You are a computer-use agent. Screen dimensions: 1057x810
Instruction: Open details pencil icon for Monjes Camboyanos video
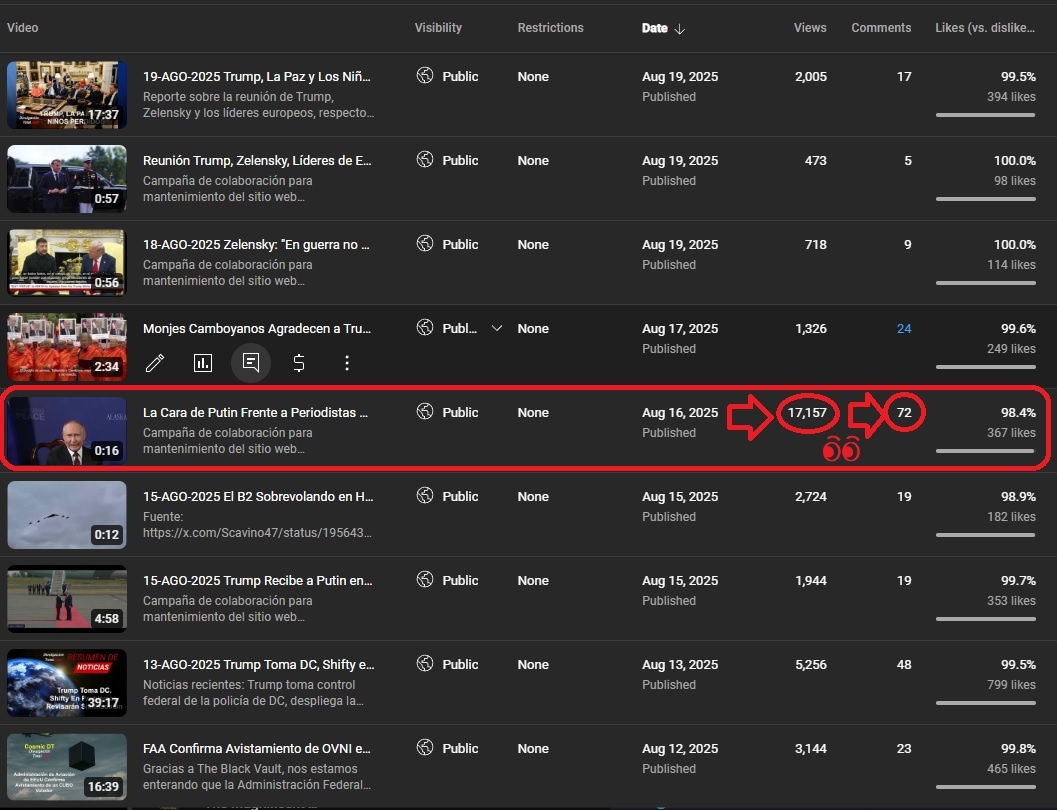[x=155, y=363]
